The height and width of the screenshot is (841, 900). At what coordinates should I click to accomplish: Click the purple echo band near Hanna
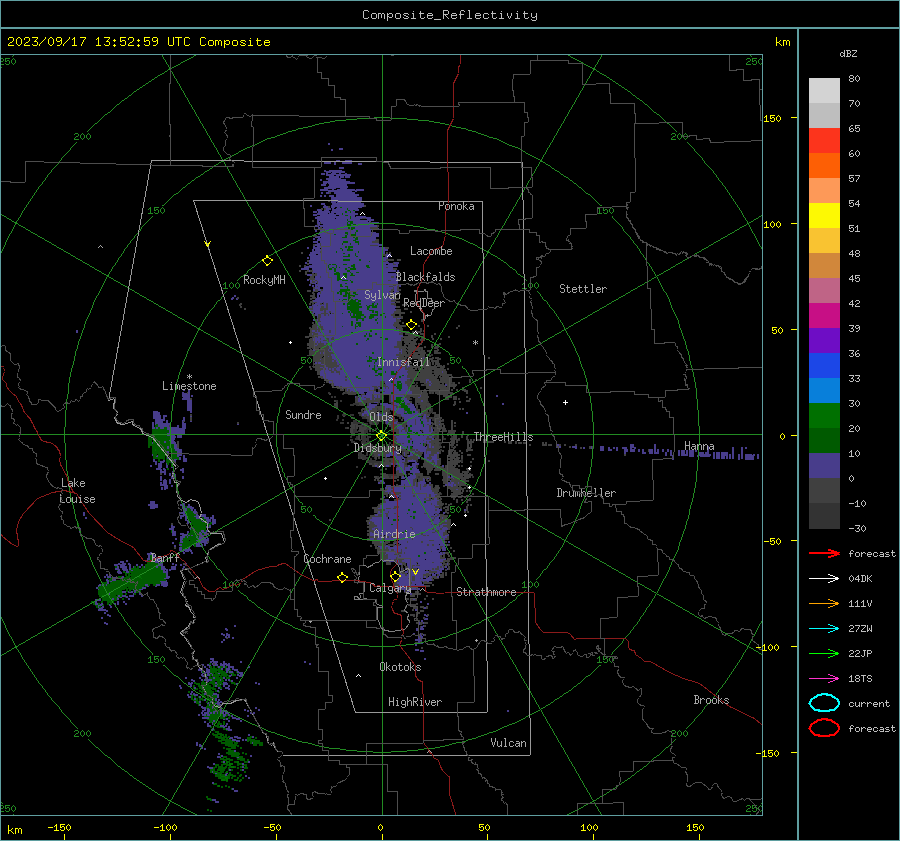[680, 451]
